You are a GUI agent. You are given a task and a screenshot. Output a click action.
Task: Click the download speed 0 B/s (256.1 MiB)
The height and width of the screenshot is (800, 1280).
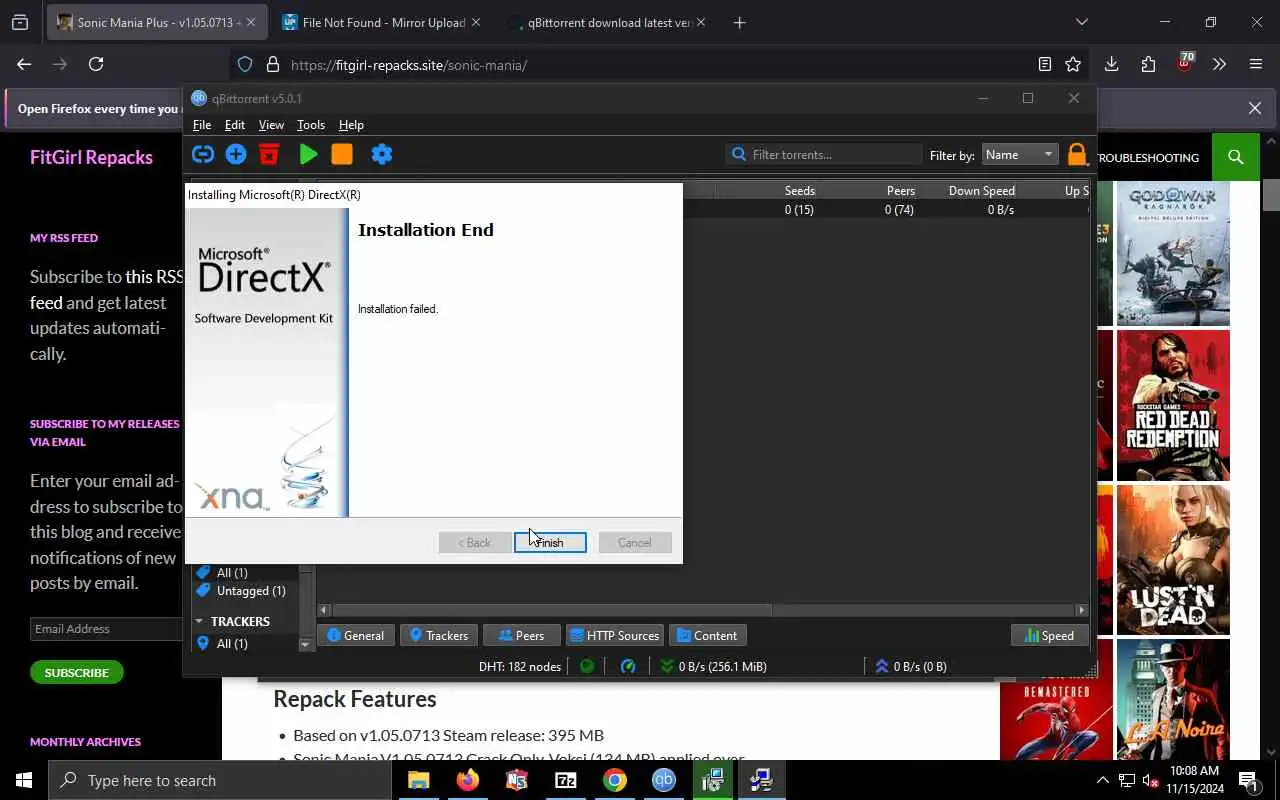(x=713, y=666)
